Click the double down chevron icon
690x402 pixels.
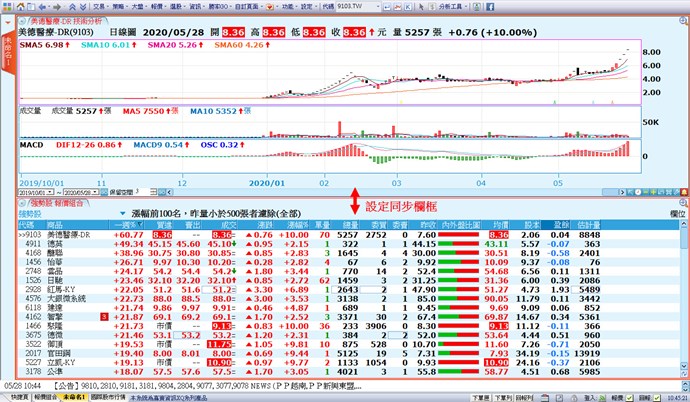pos(83,7)
